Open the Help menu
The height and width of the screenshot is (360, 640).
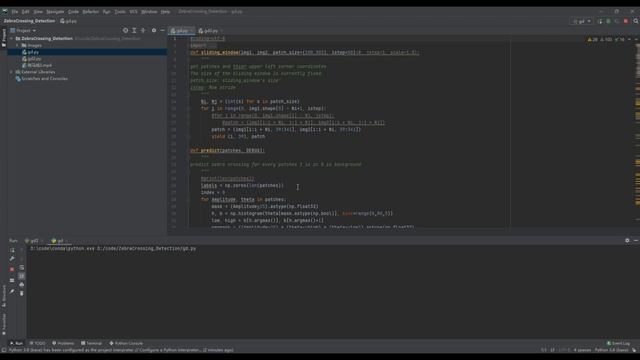coord(165,12)
